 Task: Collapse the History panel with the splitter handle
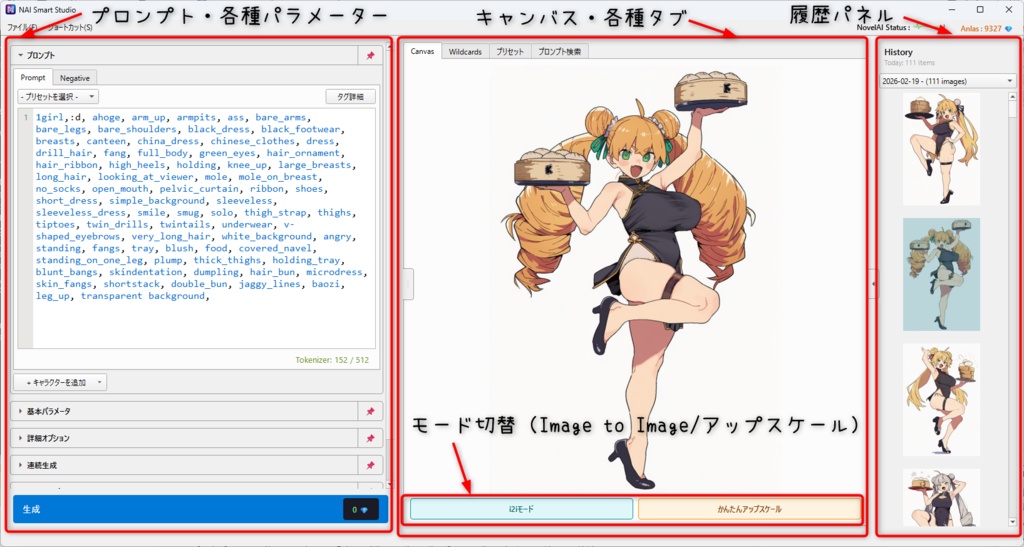pyautogui.click(x=874, y=284)
